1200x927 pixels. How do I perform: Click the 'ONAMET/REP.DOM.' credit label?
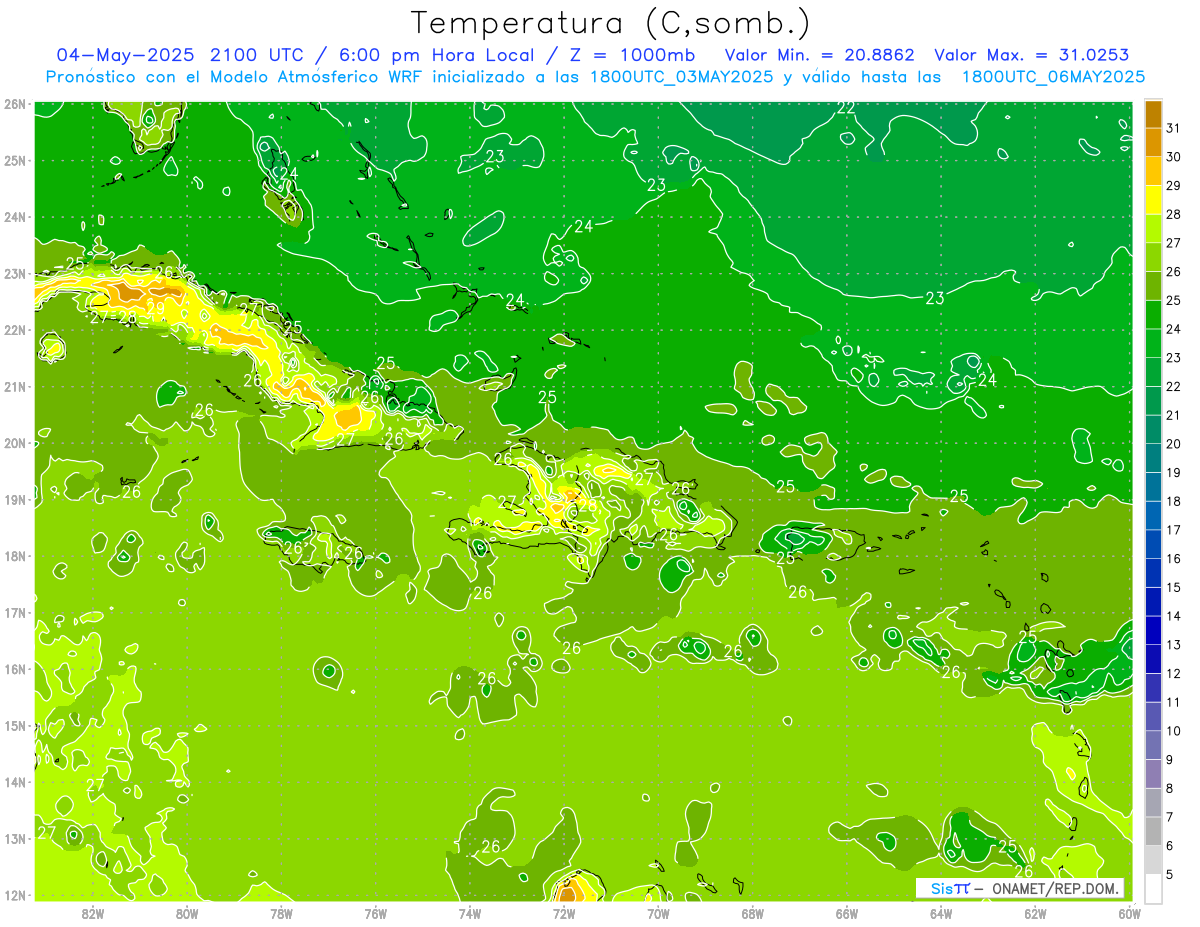1054,888
